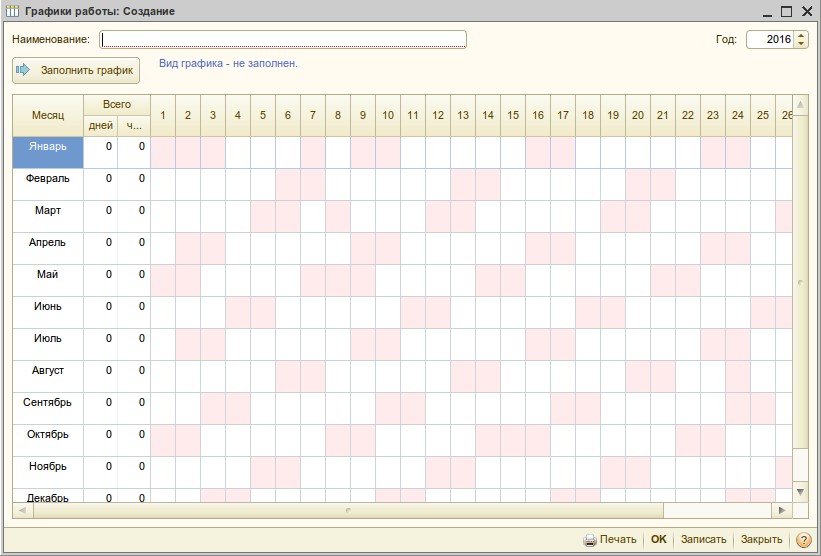
Task: Click the Заполнить график button
Action: point(76,70)
